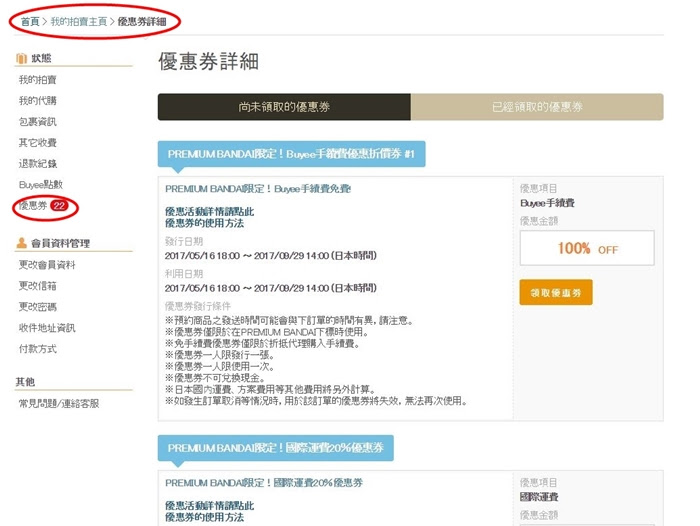Click the Buyee手續費 優惠項目 value

click(547, 204)
